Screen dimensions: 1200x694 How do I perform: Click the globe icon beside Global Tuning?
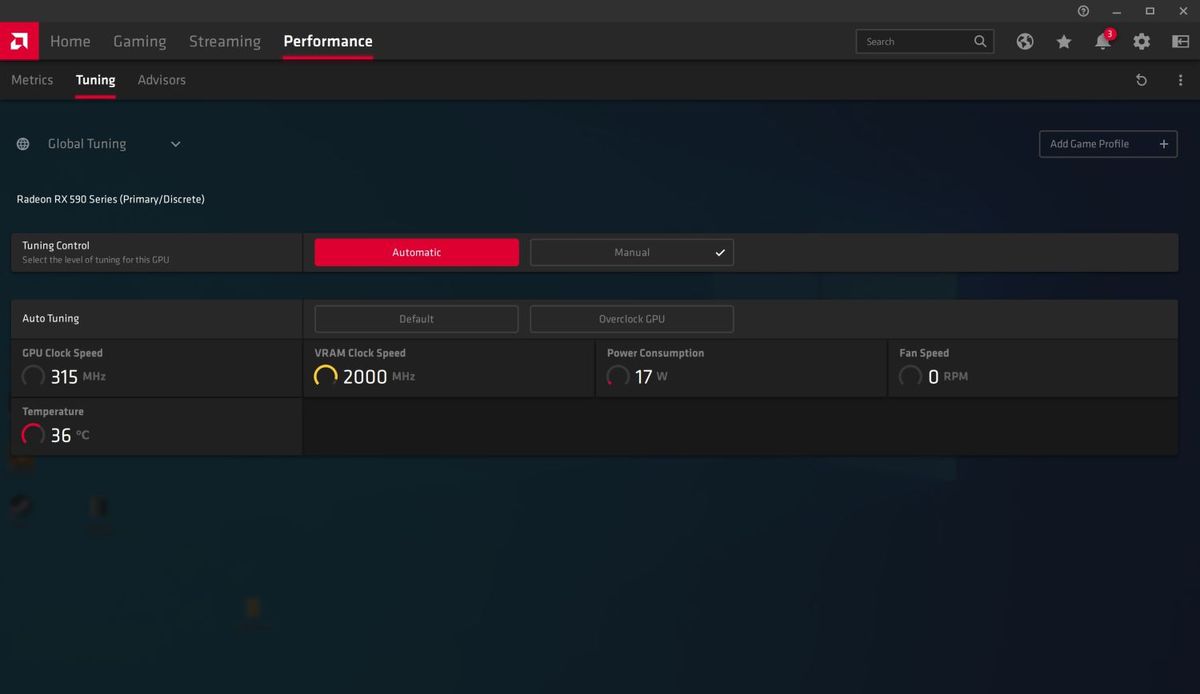pos(22,143)
